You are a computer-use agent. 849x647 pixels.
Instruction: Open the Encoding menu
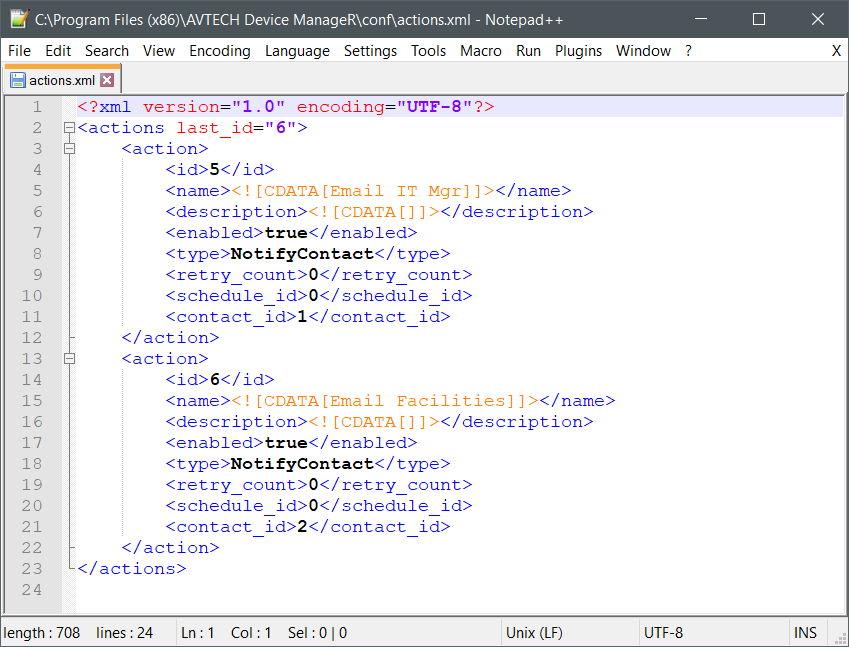219,51
